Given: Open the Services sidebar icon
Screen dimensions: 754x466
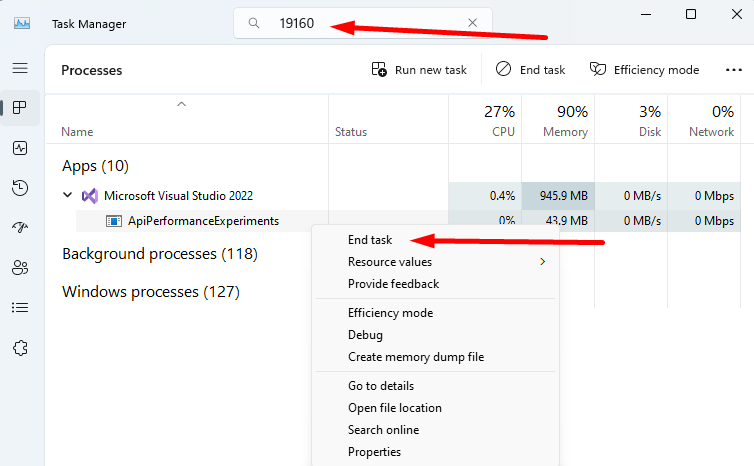Looking at the screenshot, I should 20,348.
